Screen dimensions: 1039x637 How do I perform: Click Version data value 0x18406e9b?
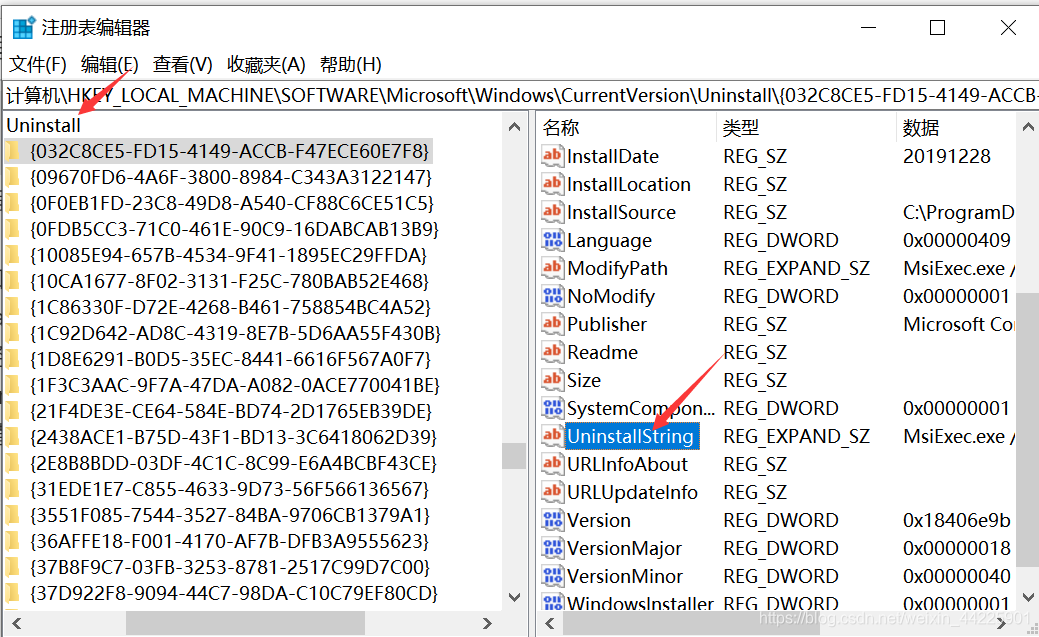click(x=956, y=520)
